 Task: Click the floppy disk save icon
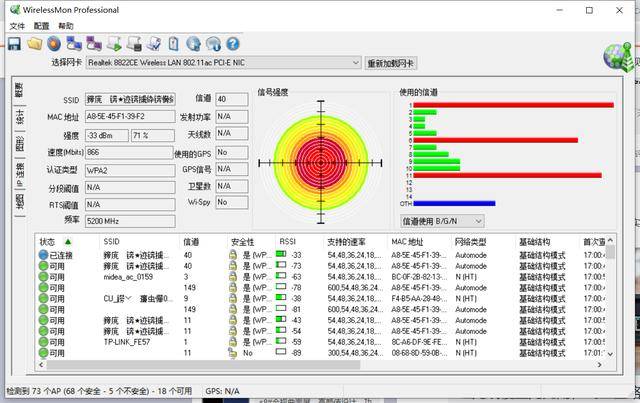[x=15, y=44]
